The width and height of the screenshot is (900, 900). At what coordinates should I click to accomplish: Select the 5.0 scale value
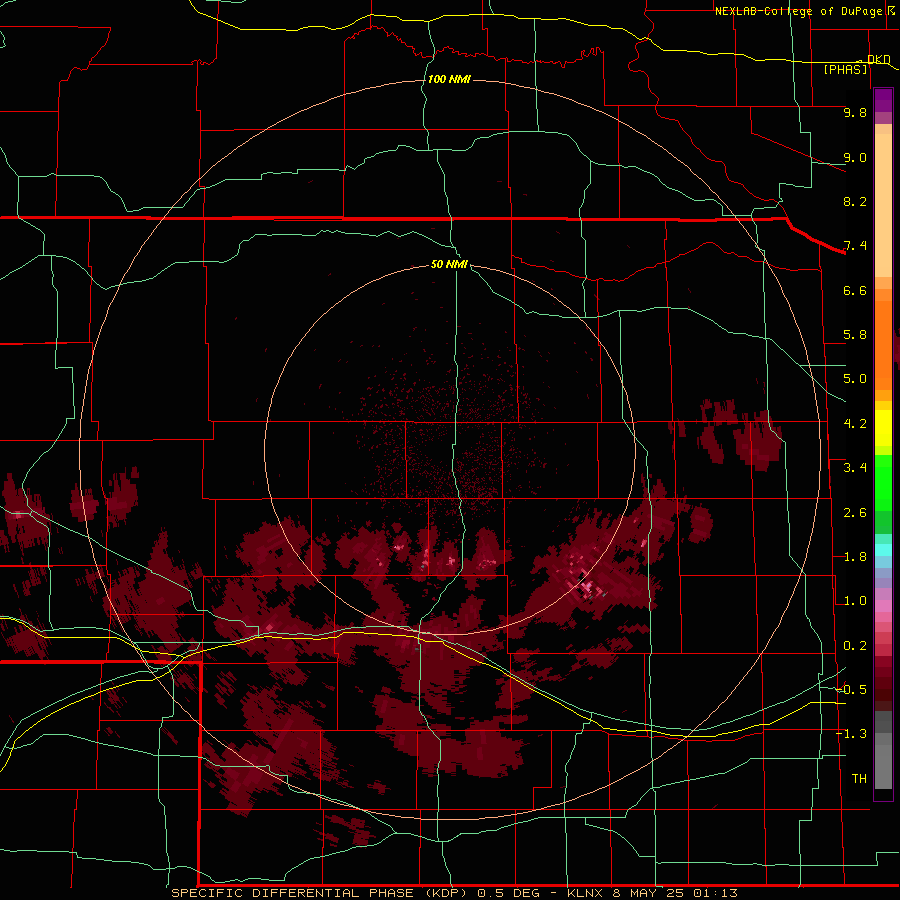(x=855, y=379)
